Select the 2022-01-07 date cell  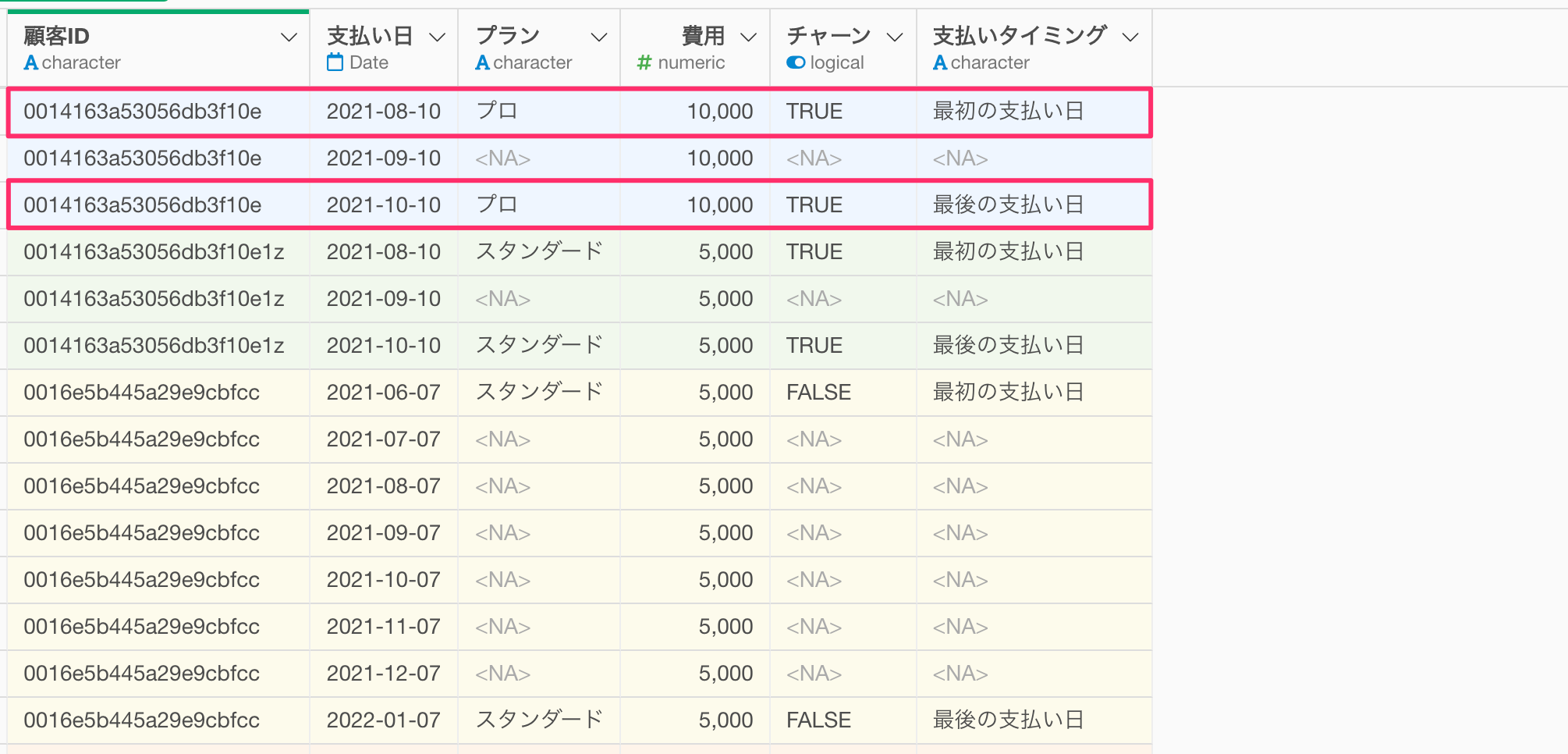click(x=383, y=720)
